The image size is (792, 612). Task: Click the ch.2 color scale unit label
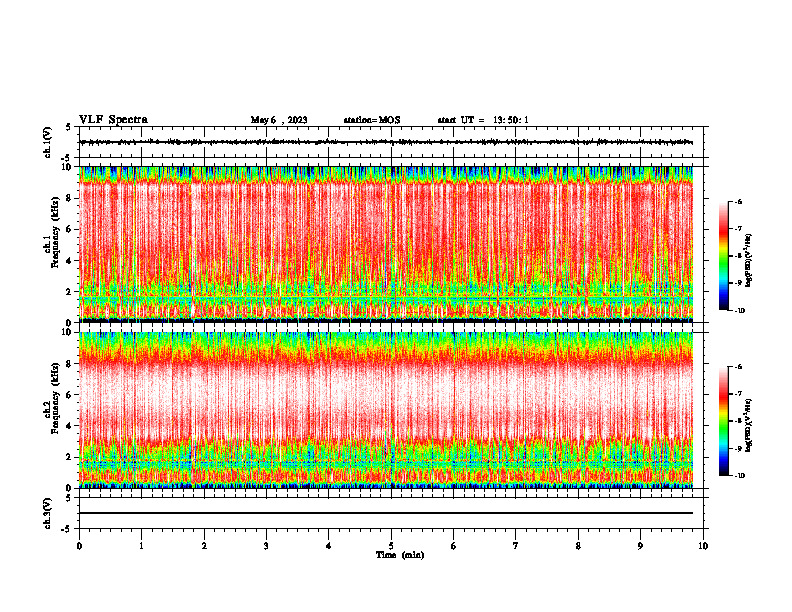tap(750, 426)
